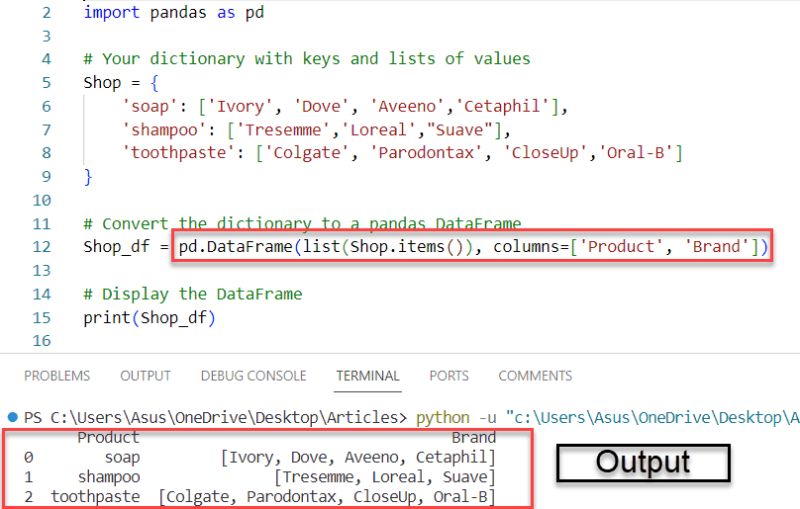Click the soap row in terminal output
Screen dimensions: 800x509
coord(260,457)
